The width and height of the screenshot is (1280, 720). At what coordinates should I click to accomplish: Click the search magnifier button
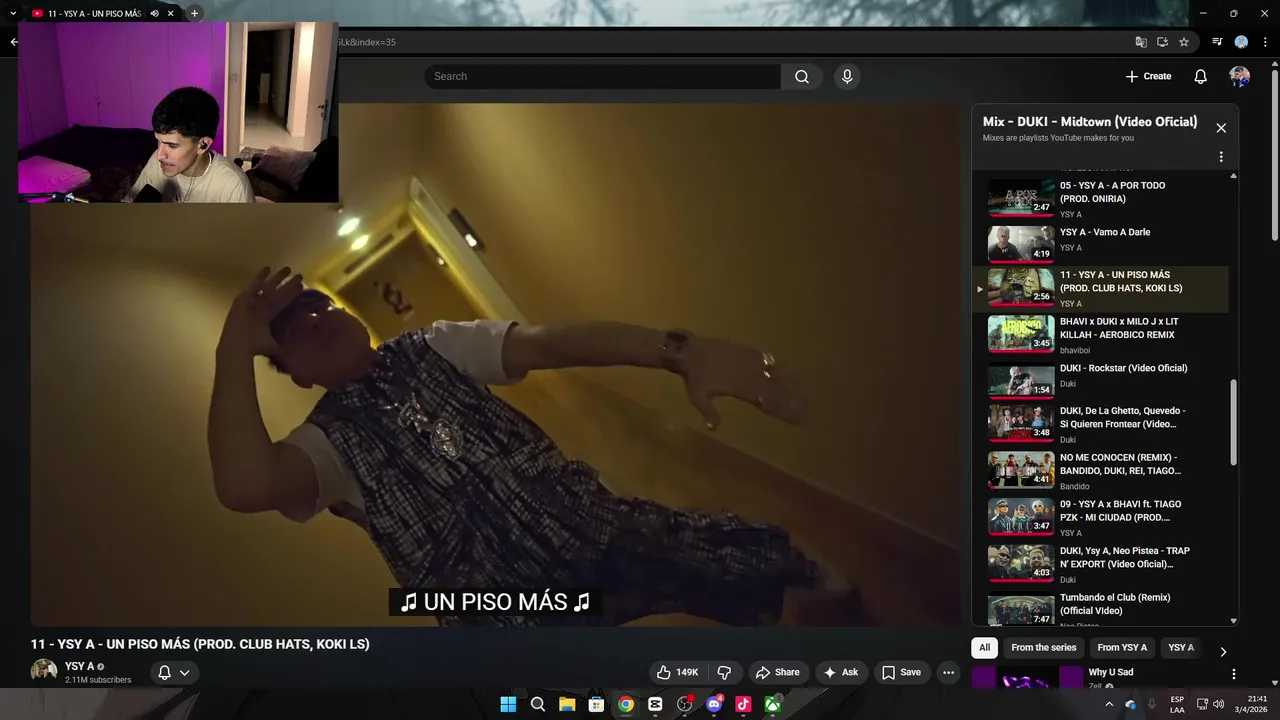(x=802, y=77)
